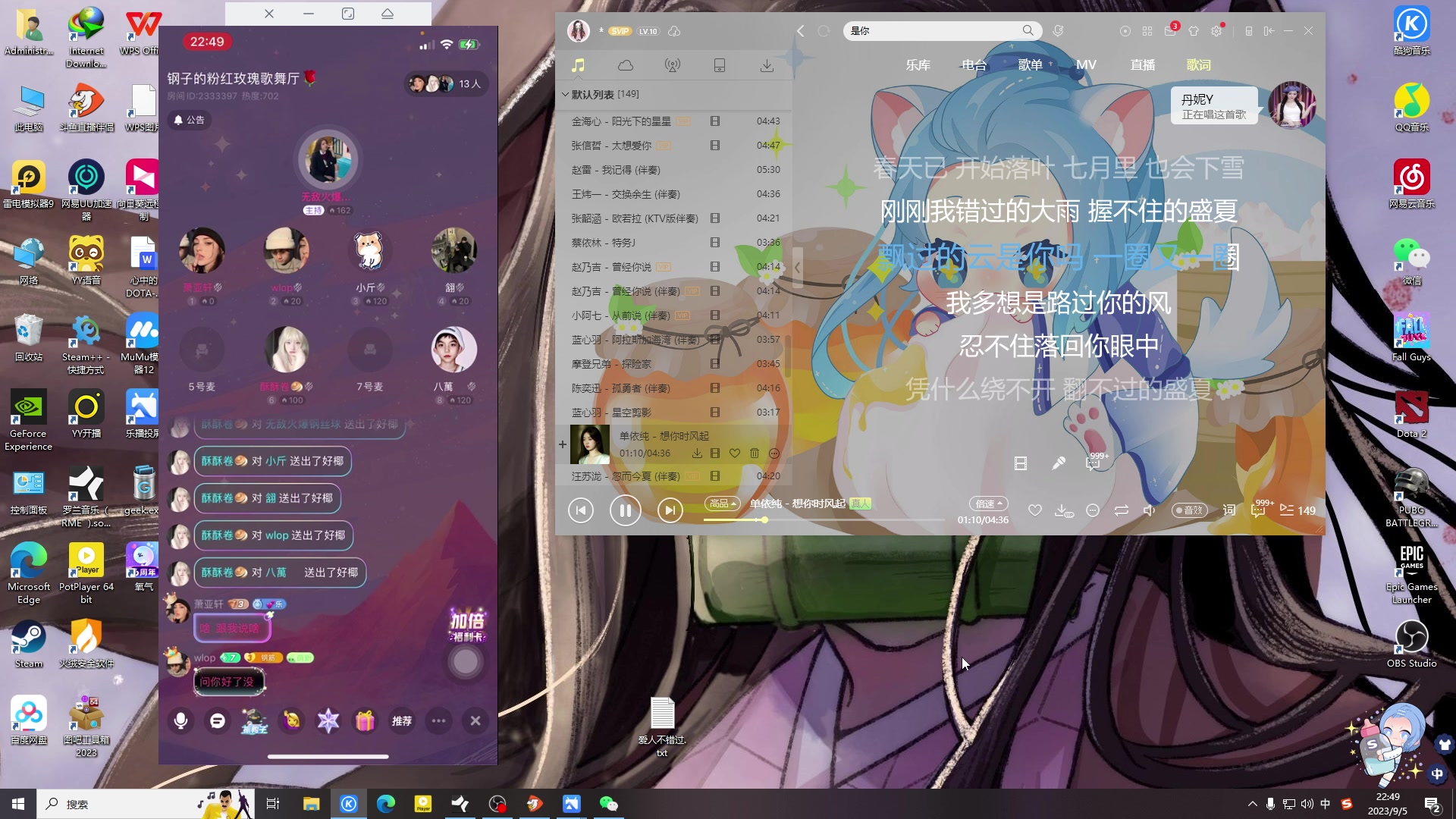The image size is (1456, 819).
Task: Skip to next track
Action: click(x=670, y=510)
